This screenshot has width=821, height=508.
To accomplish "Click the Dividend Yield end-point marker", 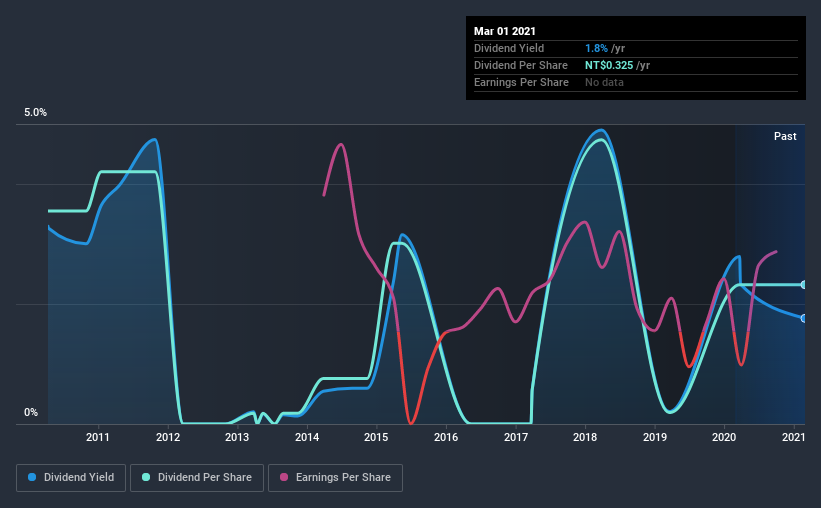I will point(803,318).
